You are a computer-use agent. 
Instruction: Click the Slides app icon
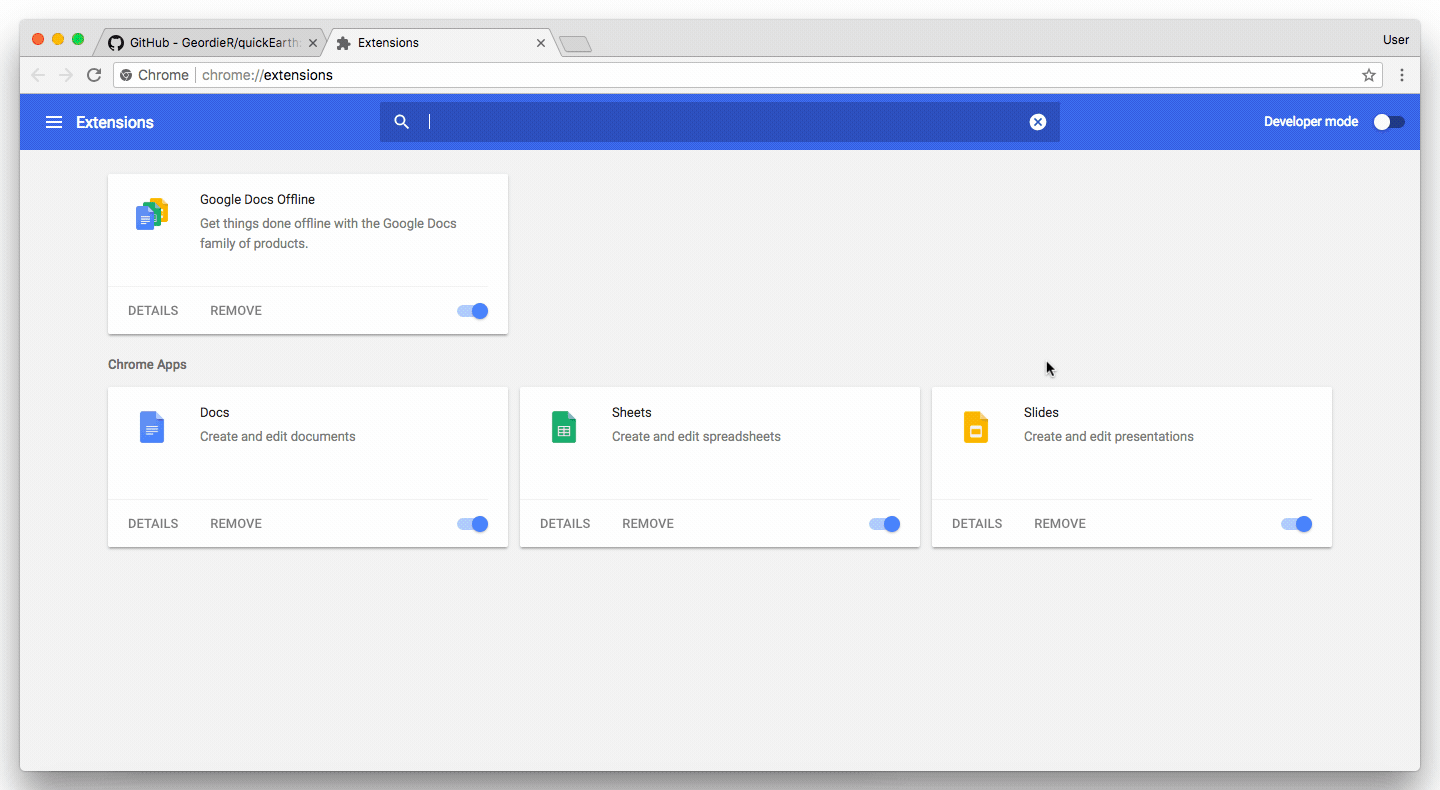(976, 427)
